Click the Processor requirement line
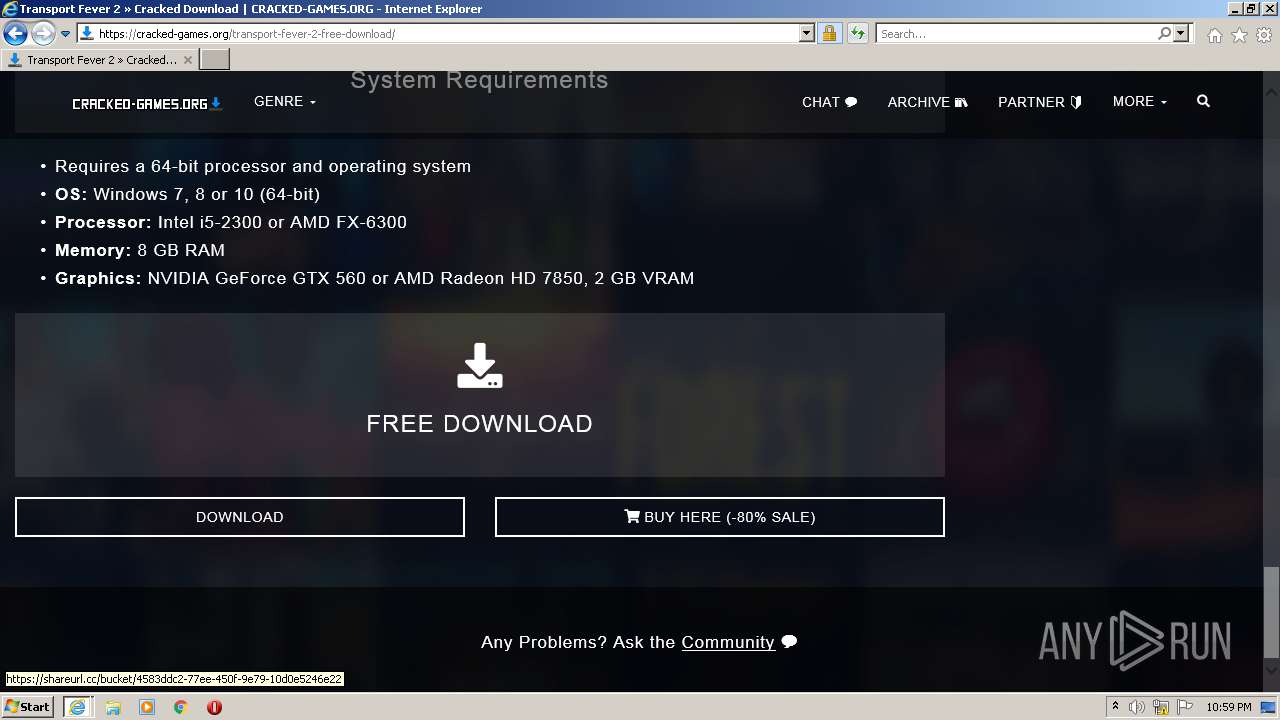1280x720 pixels. coord(231,222)
